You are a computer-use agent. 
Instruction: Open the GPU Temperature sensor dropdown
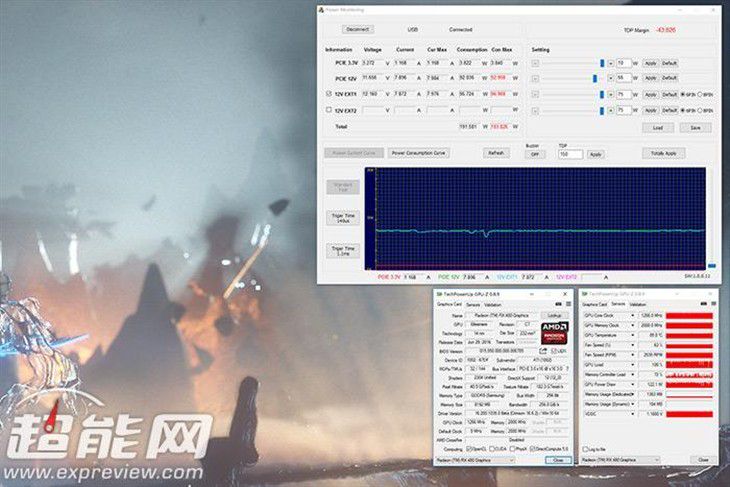click(632, 335)
